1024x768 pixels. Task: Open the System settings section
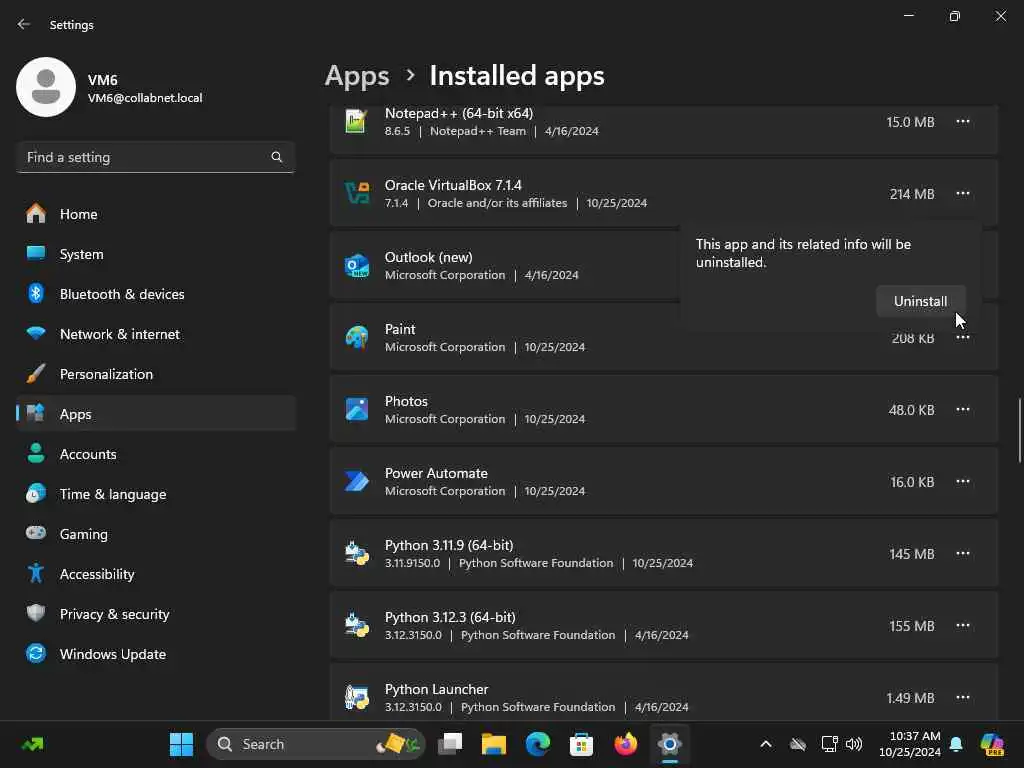click(81, 254)
